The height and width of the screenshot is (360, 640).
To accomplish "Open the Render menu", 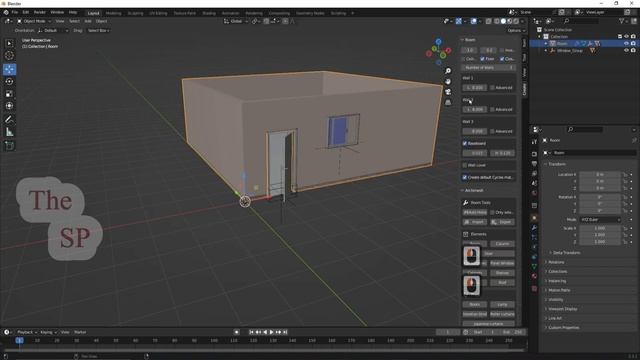I will (40, 13).
